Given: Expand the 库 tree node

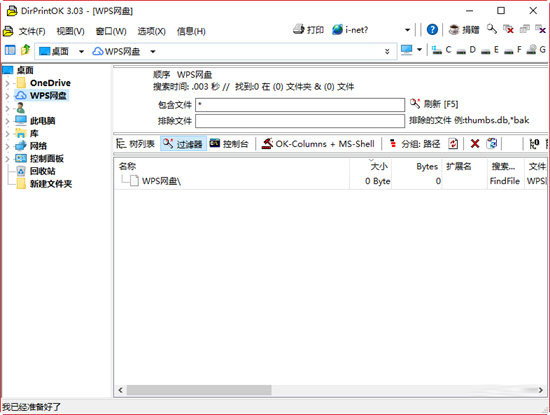Looking at the screenshot, I should pyautogui.click(x=7, y=134).
